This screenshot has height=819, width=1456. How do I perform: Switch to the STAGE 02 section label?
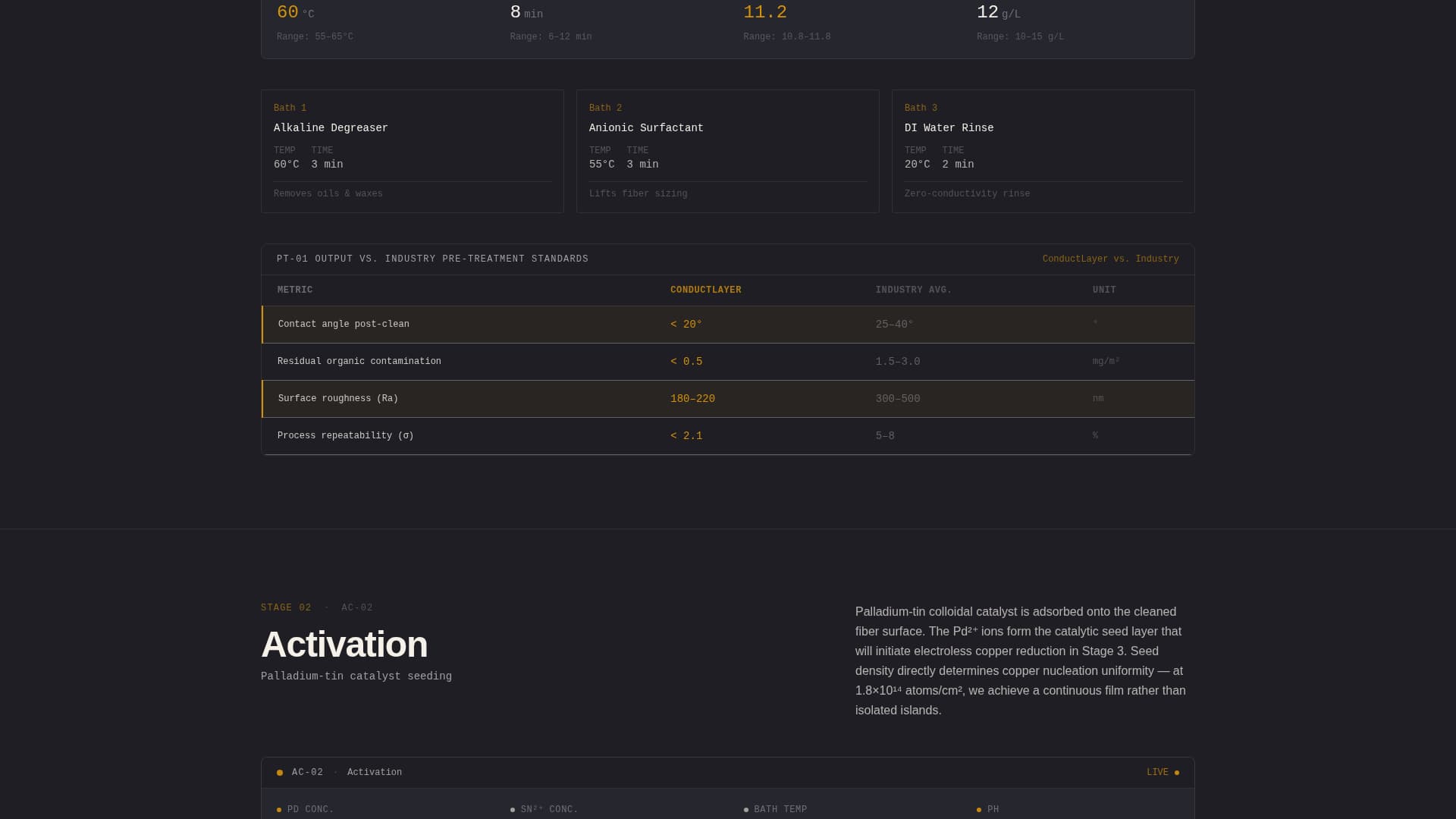point(286,607)
